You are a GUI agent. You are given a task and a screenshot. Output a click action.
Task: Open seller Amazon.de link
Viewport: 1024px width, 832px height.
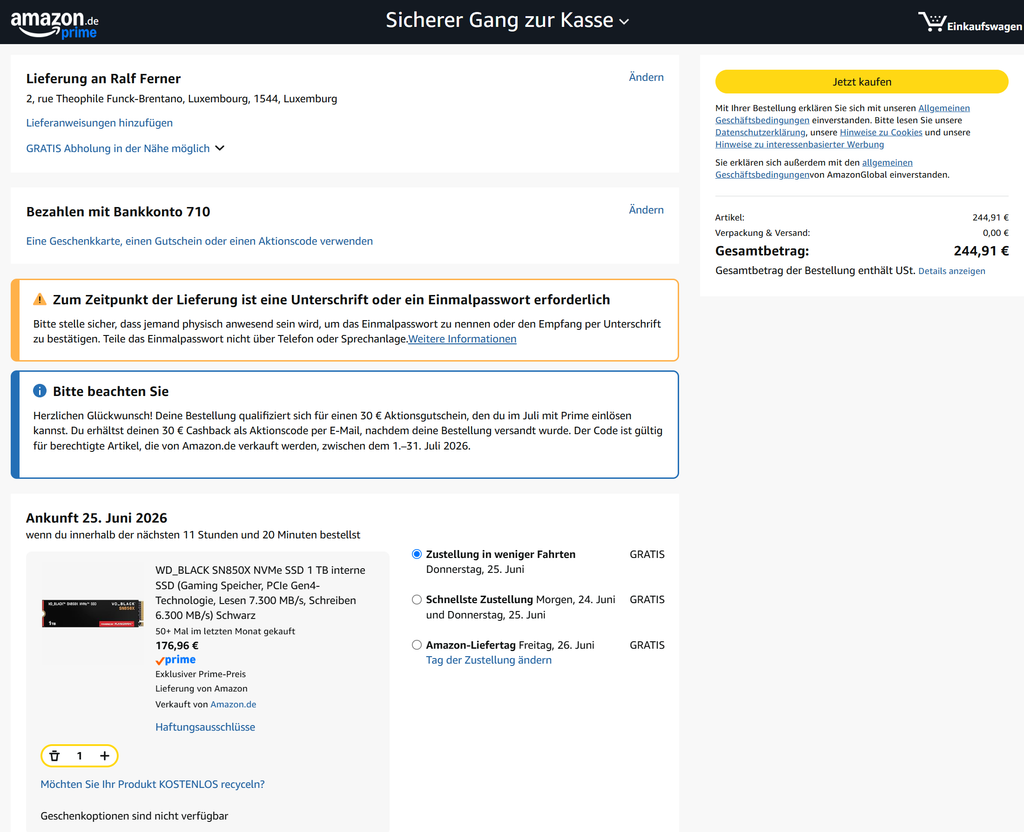coord(233,705)
